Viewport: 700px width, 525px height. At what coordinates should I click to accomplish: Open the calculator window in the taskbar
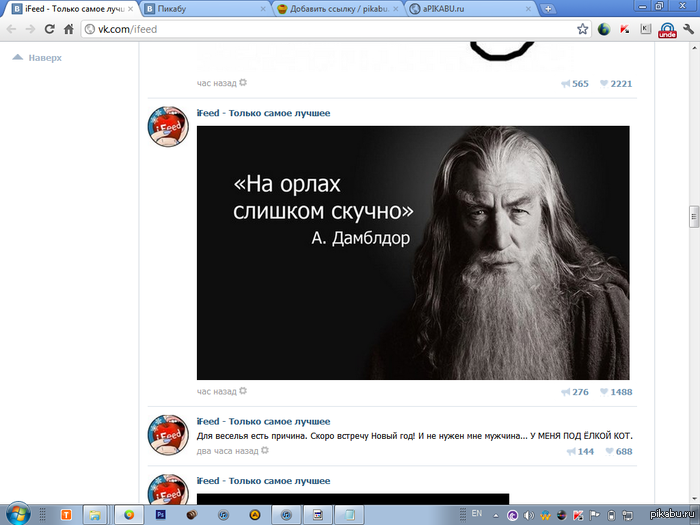(318, 515)
